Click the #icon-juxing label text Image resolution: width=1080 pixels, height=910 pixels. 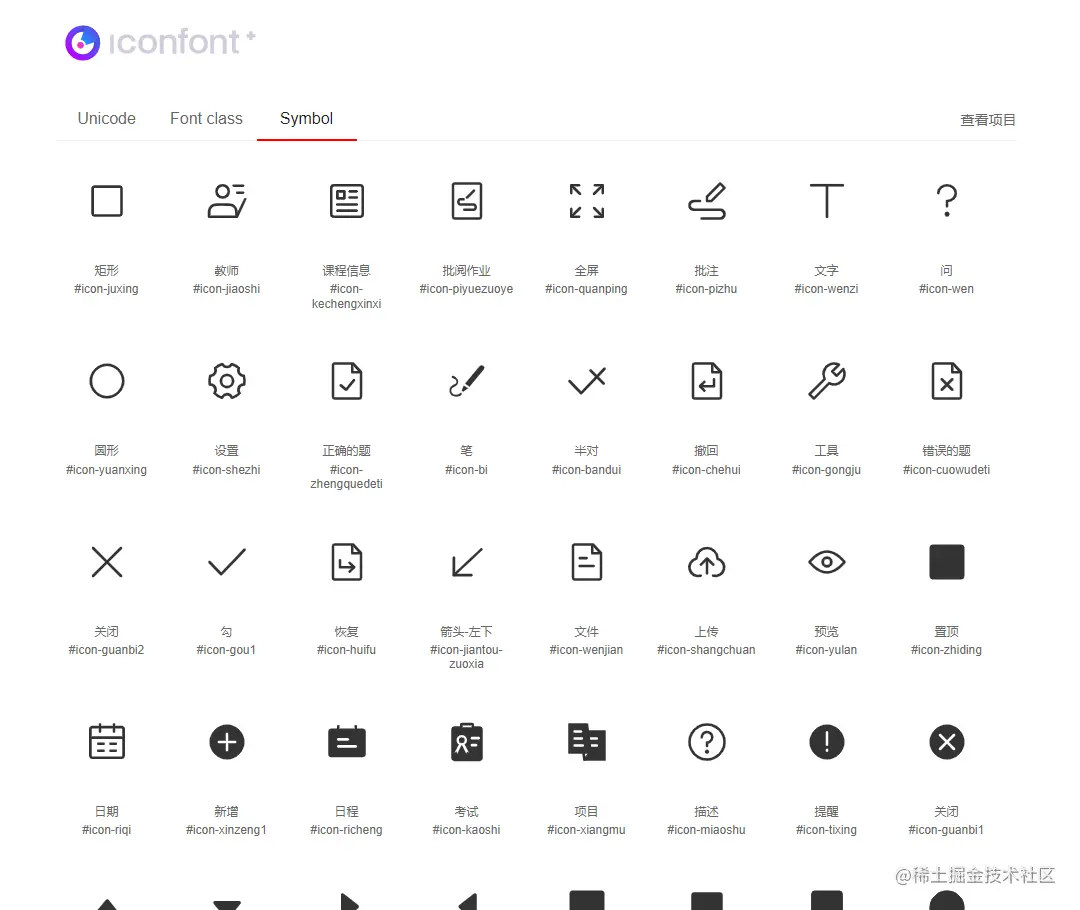107,289
